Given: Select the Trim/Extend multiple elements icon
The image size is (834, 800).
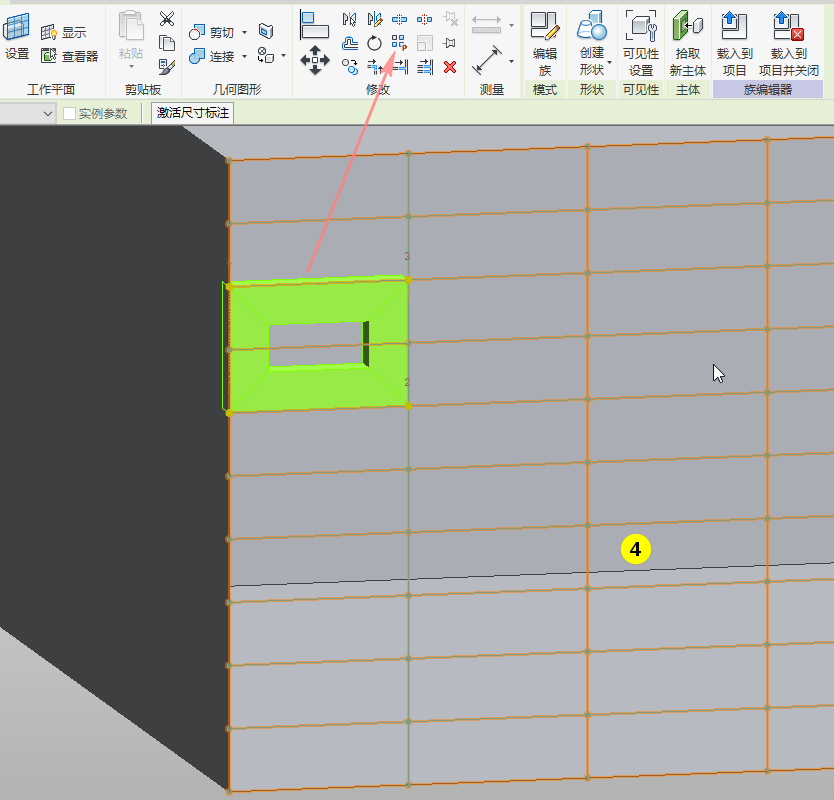Looking at the screenshot, I should pos(424,67).
